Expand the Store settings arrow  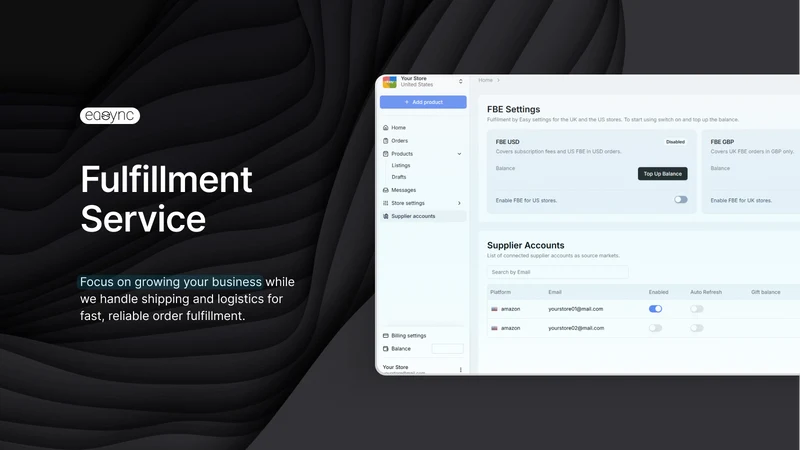[x=459, y=203]
